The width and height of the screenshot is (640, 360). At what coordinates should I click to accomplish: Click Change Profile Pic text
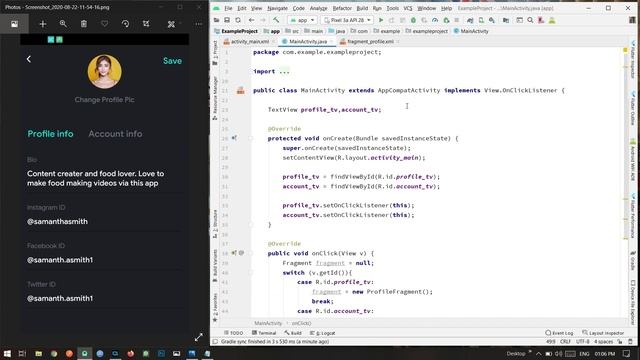pyautogui.click(x=104, y=100)
